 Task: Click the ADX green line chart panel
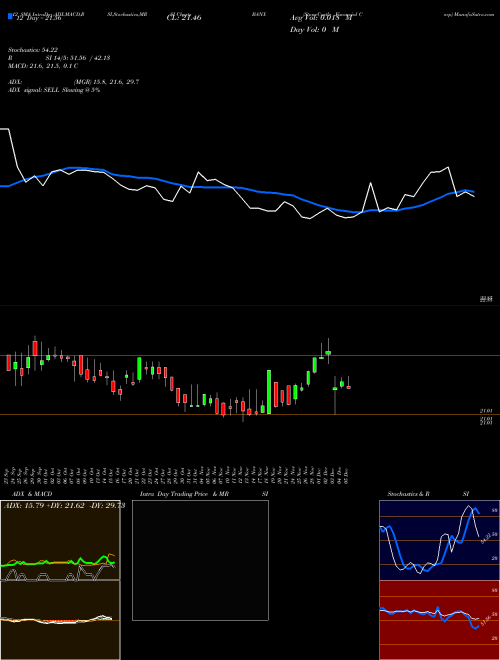[x=60, y=540]
